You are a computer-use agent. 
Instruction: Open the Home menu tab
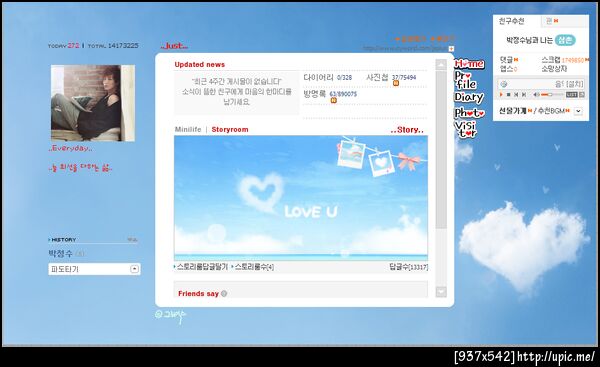pyautogui.click(x=469, y=64)
